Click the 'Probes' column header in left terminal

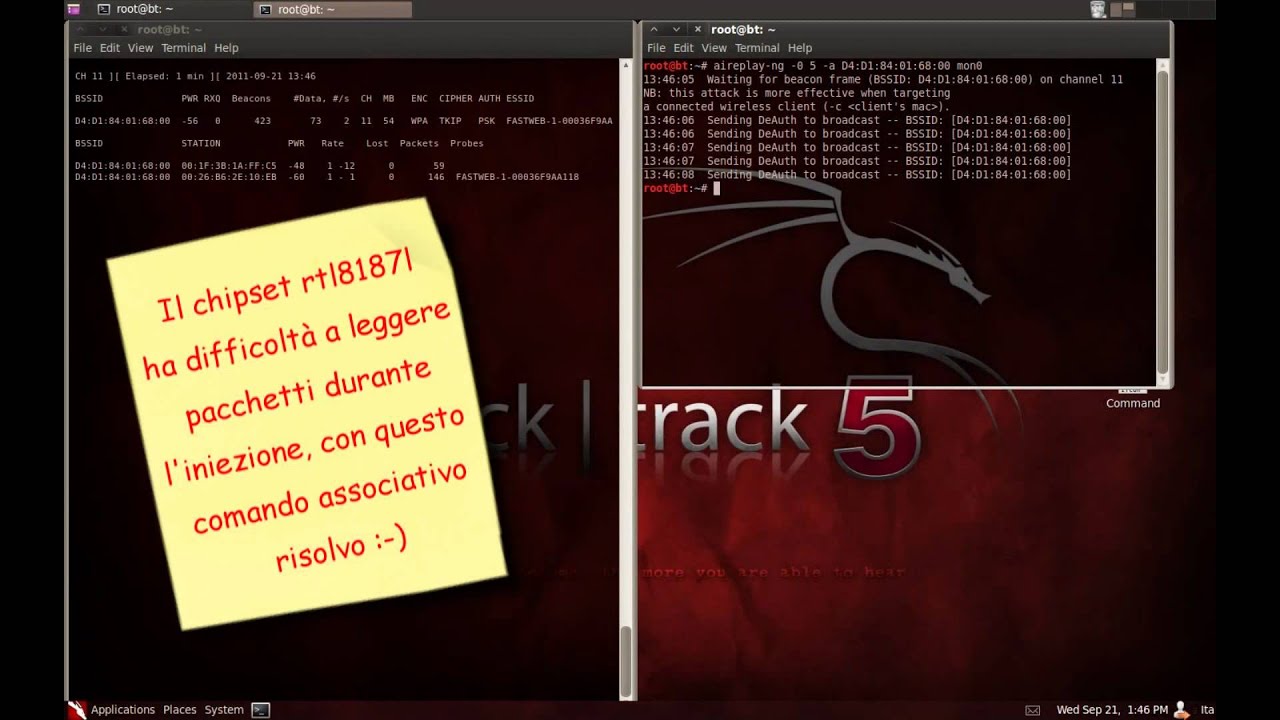pos(467,144)
